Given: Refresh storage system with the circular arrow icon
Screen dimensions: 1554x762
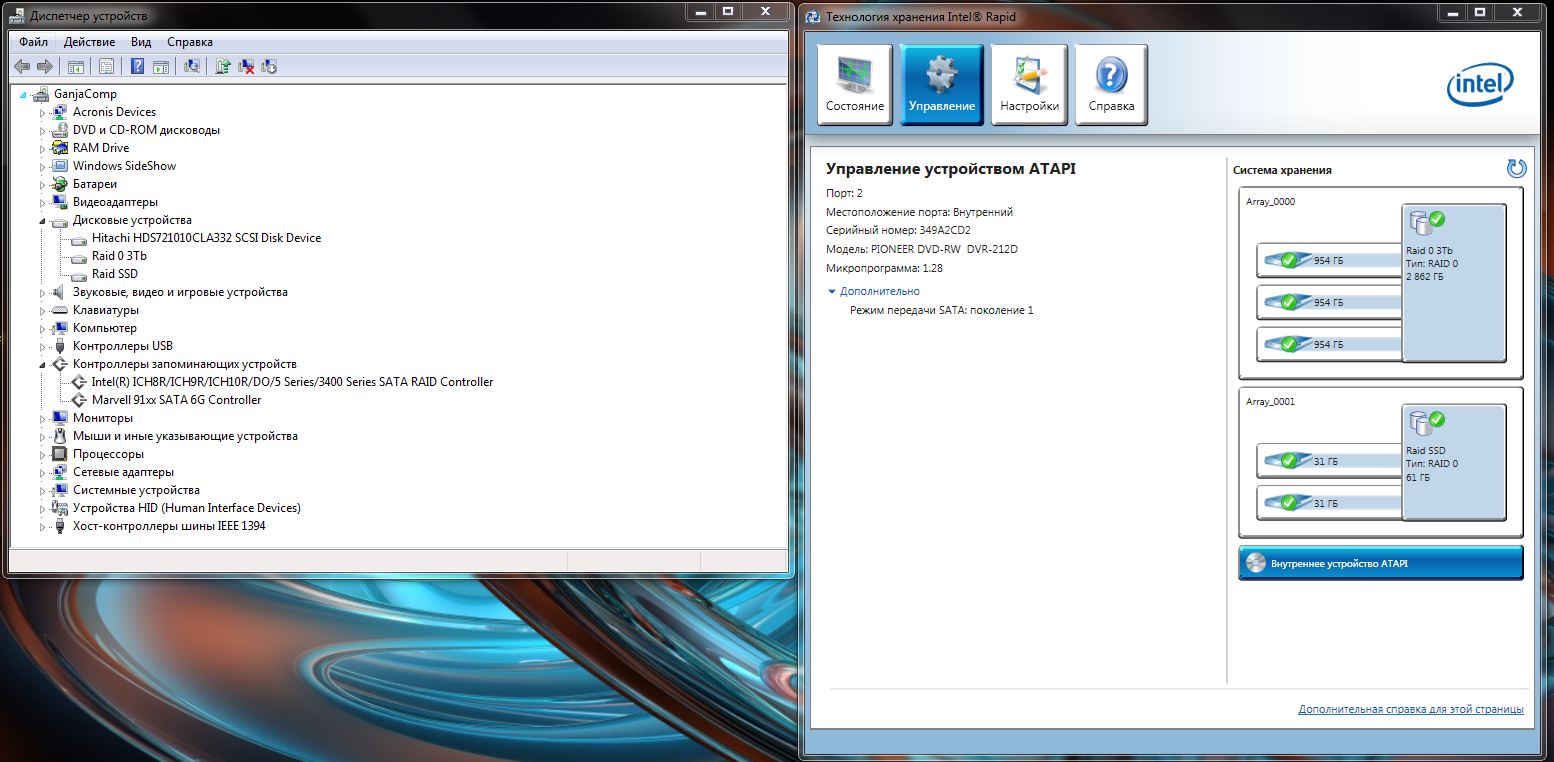Looking at the screenshot, I should (1516, 169).
